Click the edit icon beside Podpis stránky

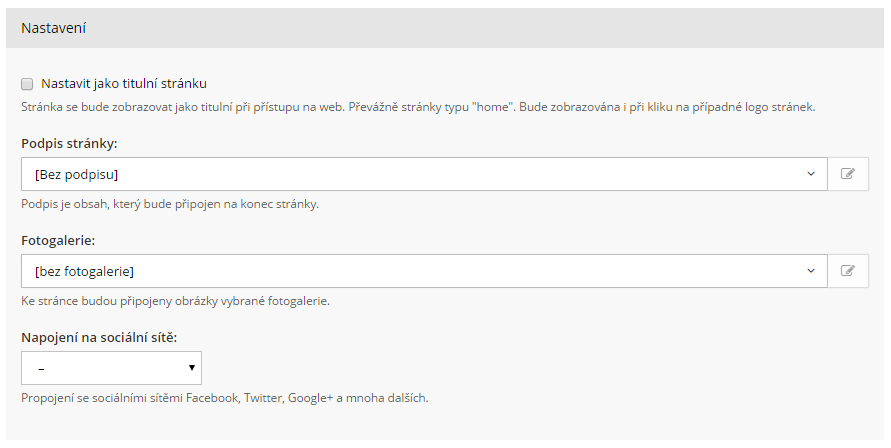coord(848,174)
